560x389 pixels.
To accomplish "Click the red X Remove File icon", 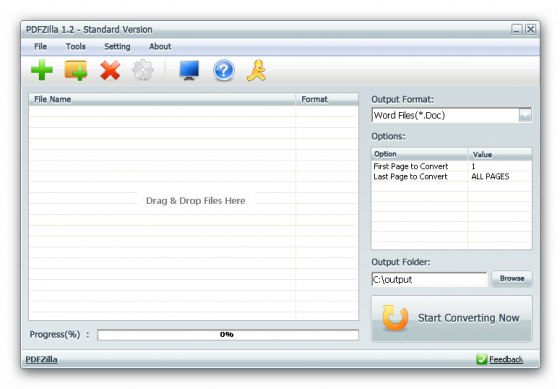I will coord(110,70).
